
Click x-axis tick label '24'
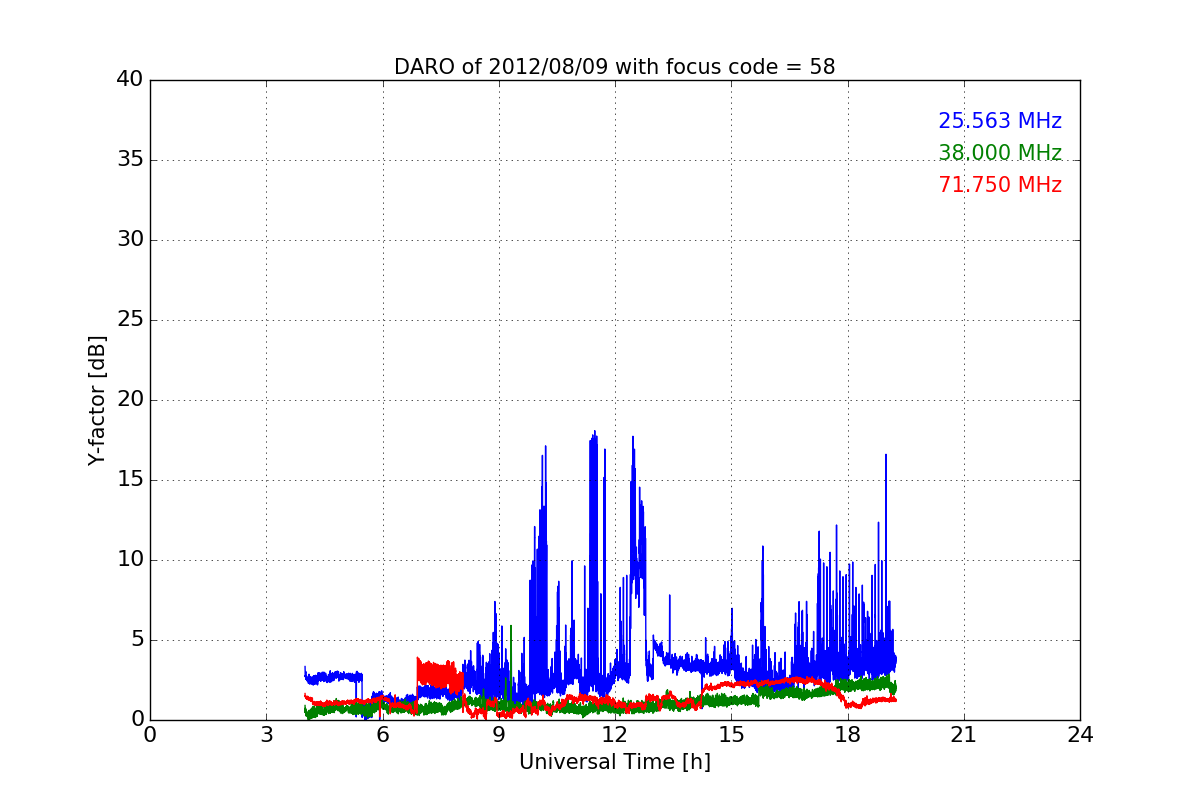(x=1080, y=734)
